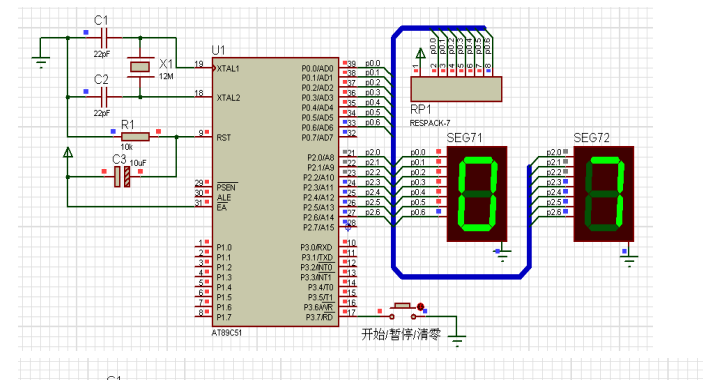Viewport: 707px width, 380px height.
Task: Click resistor R1 10k component
Action: coord(135,137)
